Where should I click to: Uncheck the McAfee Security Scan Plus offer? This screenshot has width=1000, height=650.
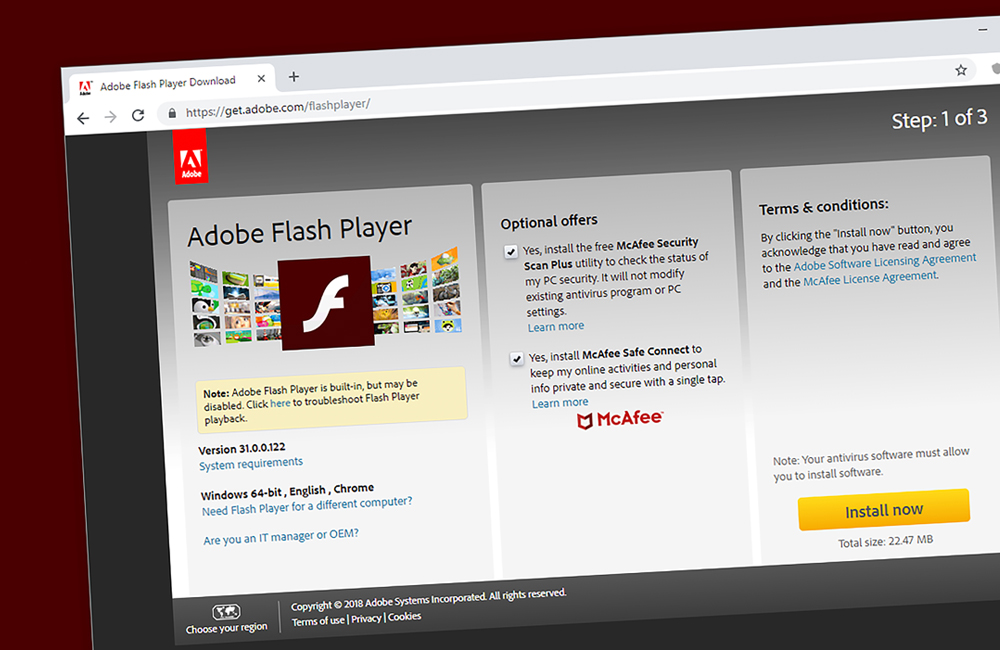(x=510, y=251)
